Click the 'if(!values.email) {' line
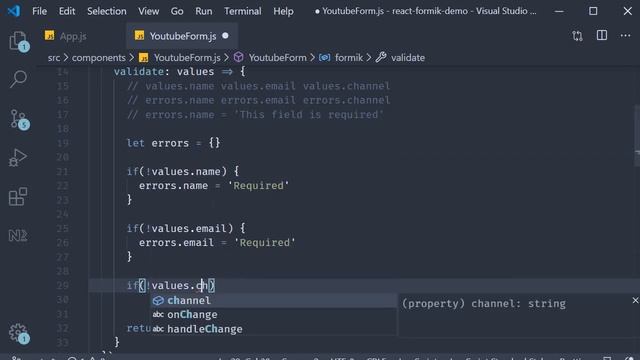The width and height of the screenshot is (640, 360). coord(186,228)
